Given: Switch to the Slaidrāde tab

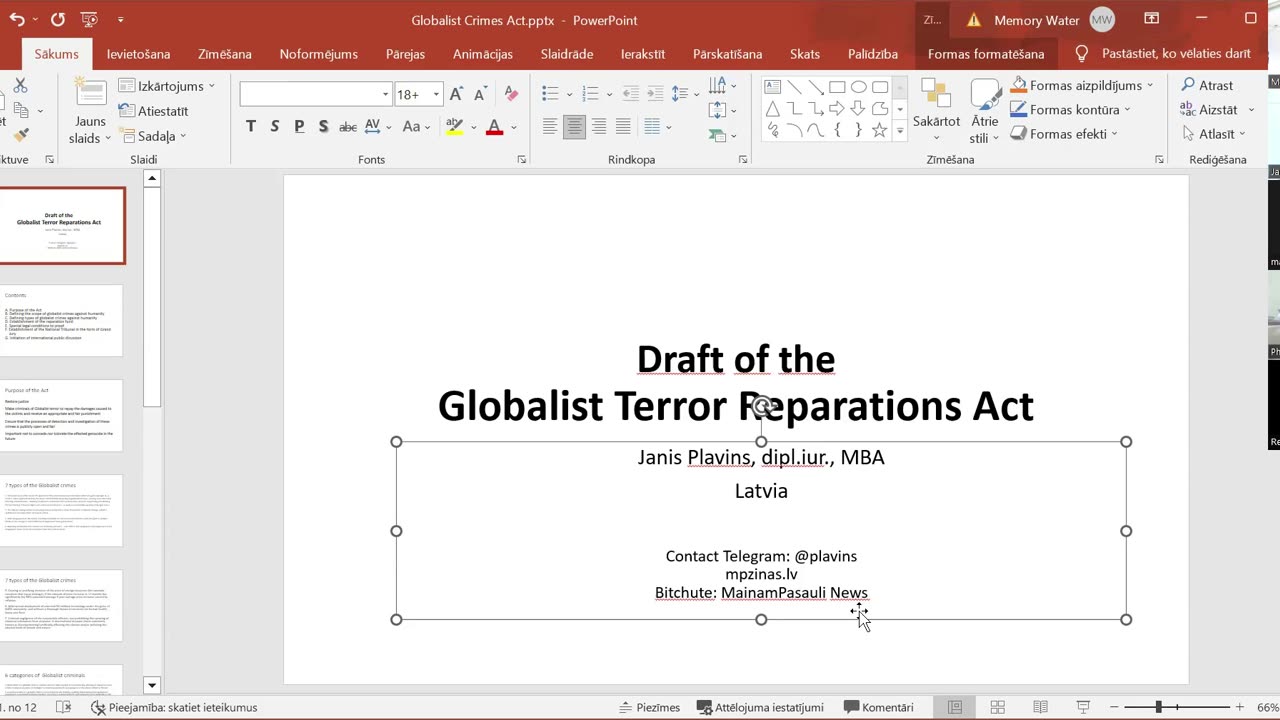Looking at the screenshot, I should tap(567, 54).
